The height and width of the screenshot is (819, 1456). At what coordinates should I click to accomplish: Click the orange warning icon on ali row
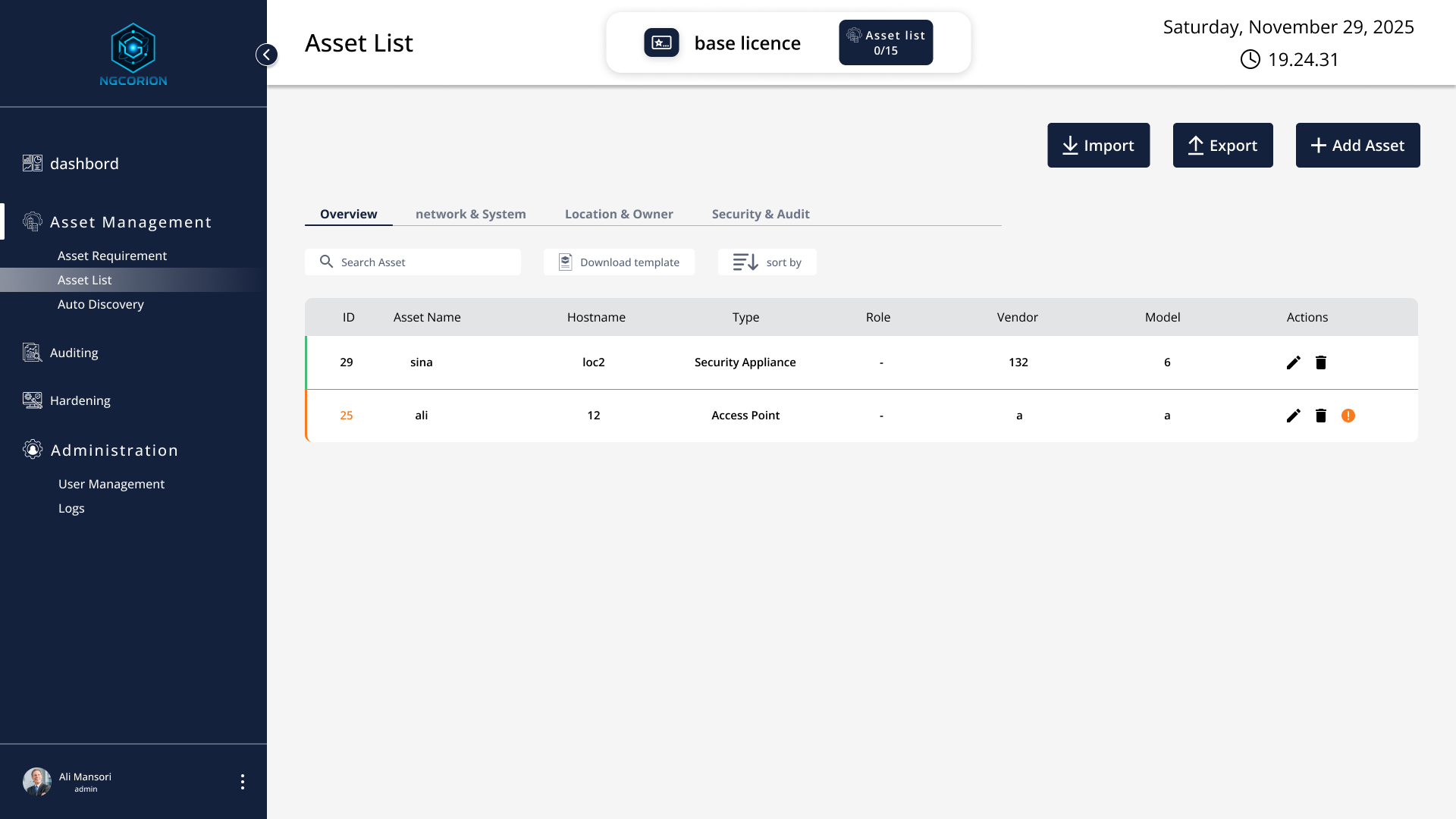[x=1348, y=416]
